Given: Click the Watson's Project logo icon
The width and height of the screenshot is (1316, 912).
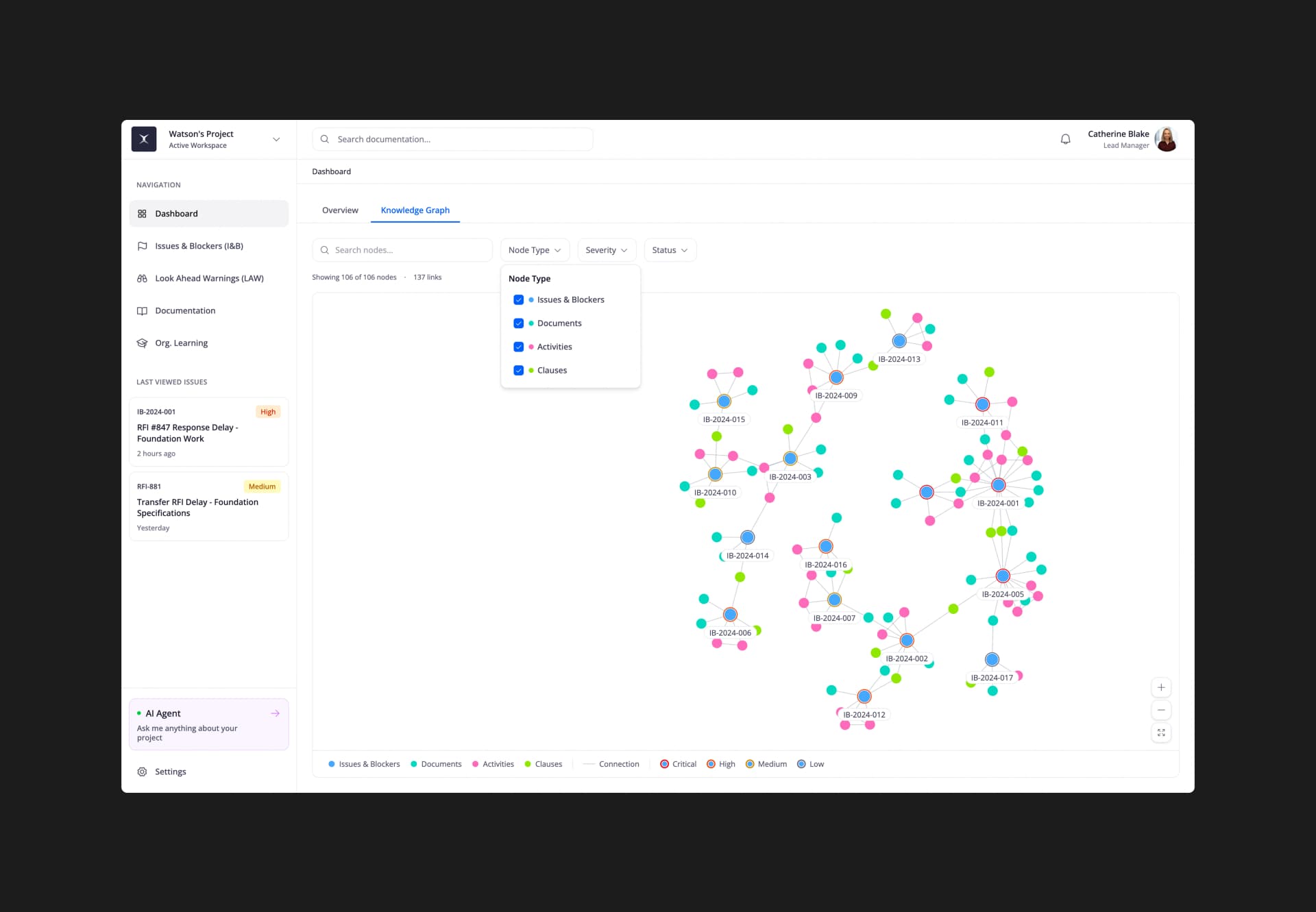Looking at the screenshot, I should coord(144,139).
